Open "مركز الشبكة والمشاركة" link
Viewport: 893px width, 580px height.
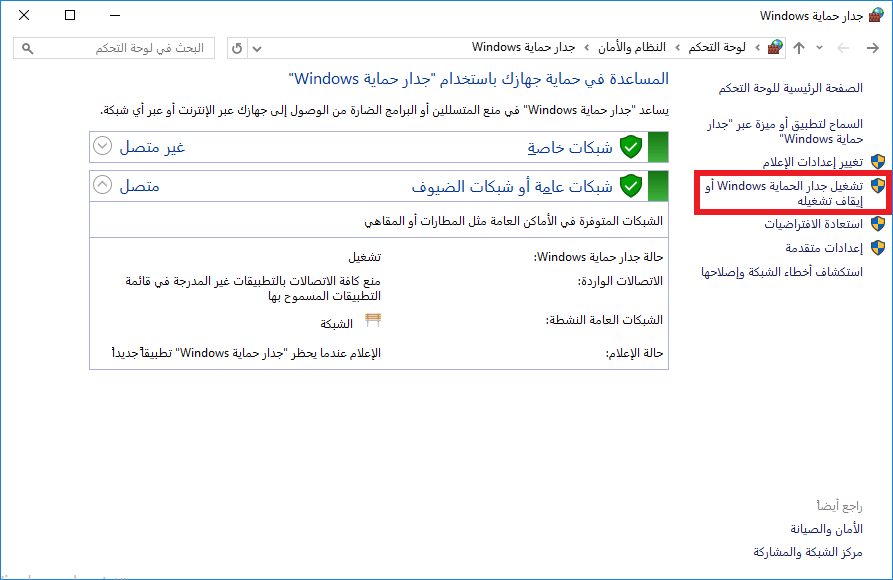(808, 553)
